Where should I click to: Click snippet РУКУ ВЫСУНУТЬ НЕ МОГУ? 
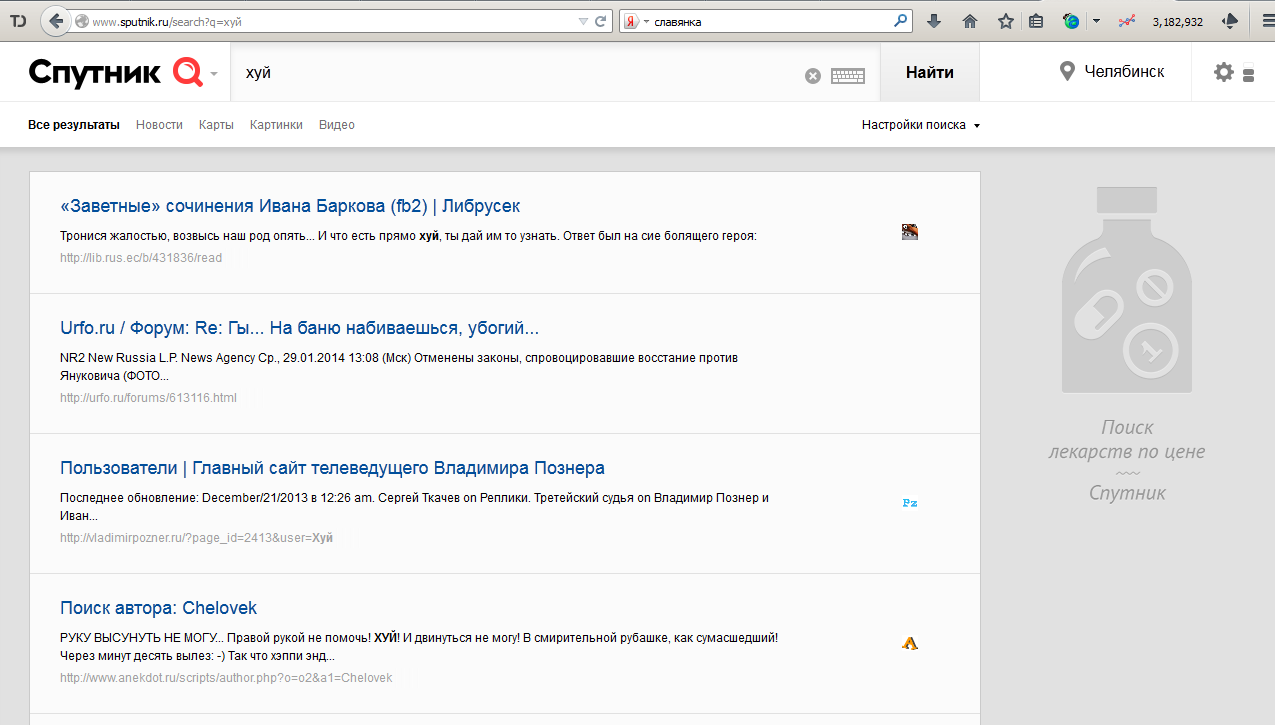419,647
